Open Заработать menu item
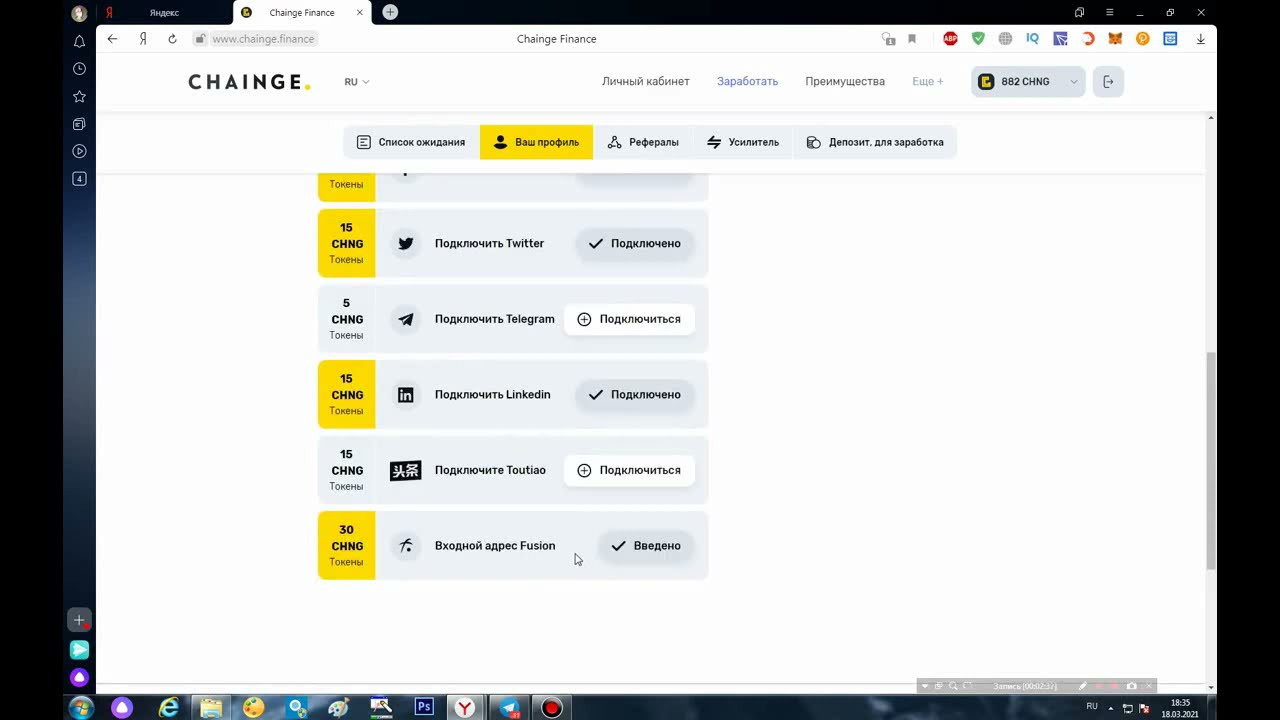 pyautogui.click(x=747, y=82)
